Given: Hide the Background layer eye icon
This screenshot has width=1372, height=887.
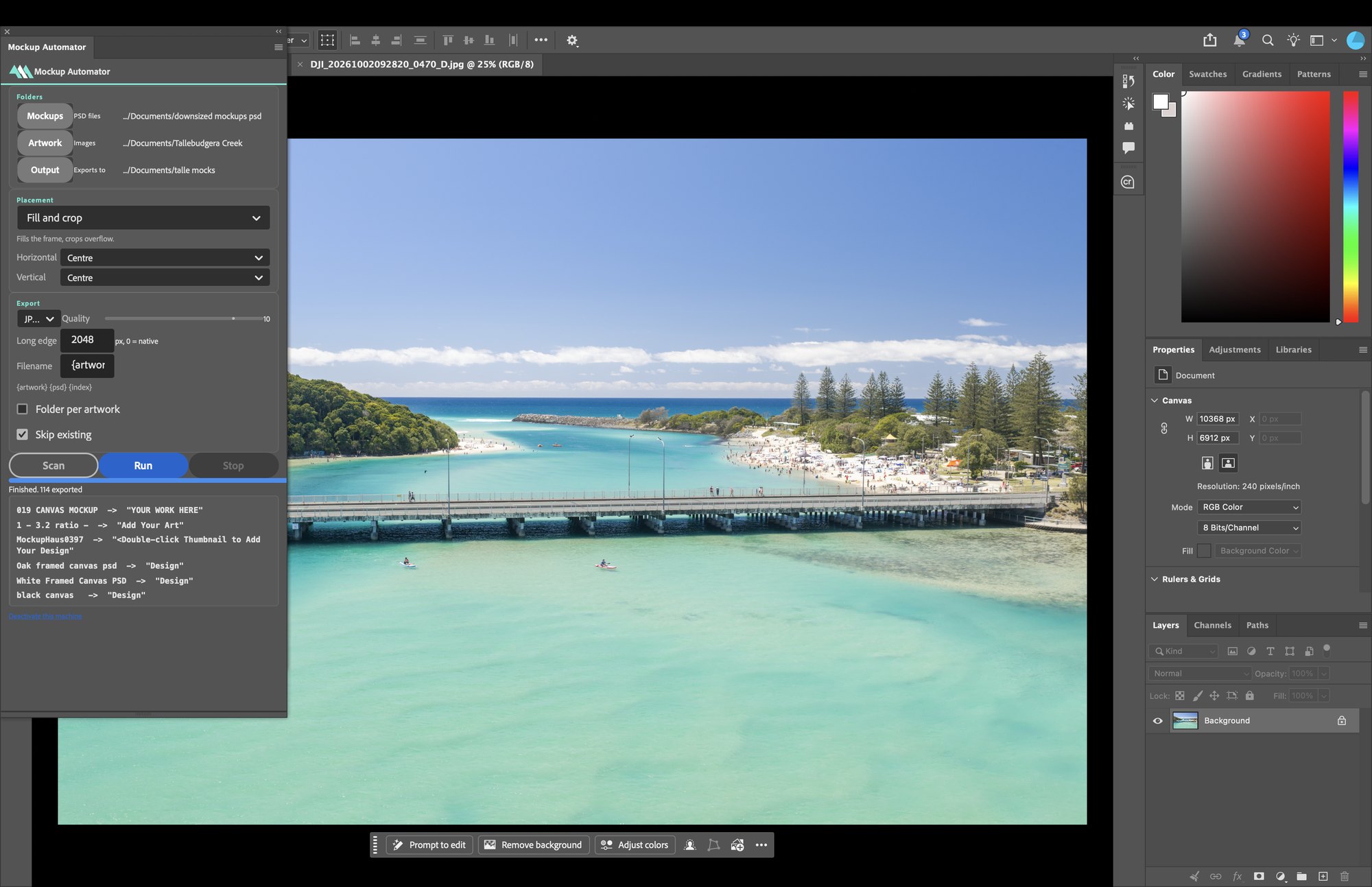Looking at the screenshot, I should pyautogui.click(x=1158, y=720).
